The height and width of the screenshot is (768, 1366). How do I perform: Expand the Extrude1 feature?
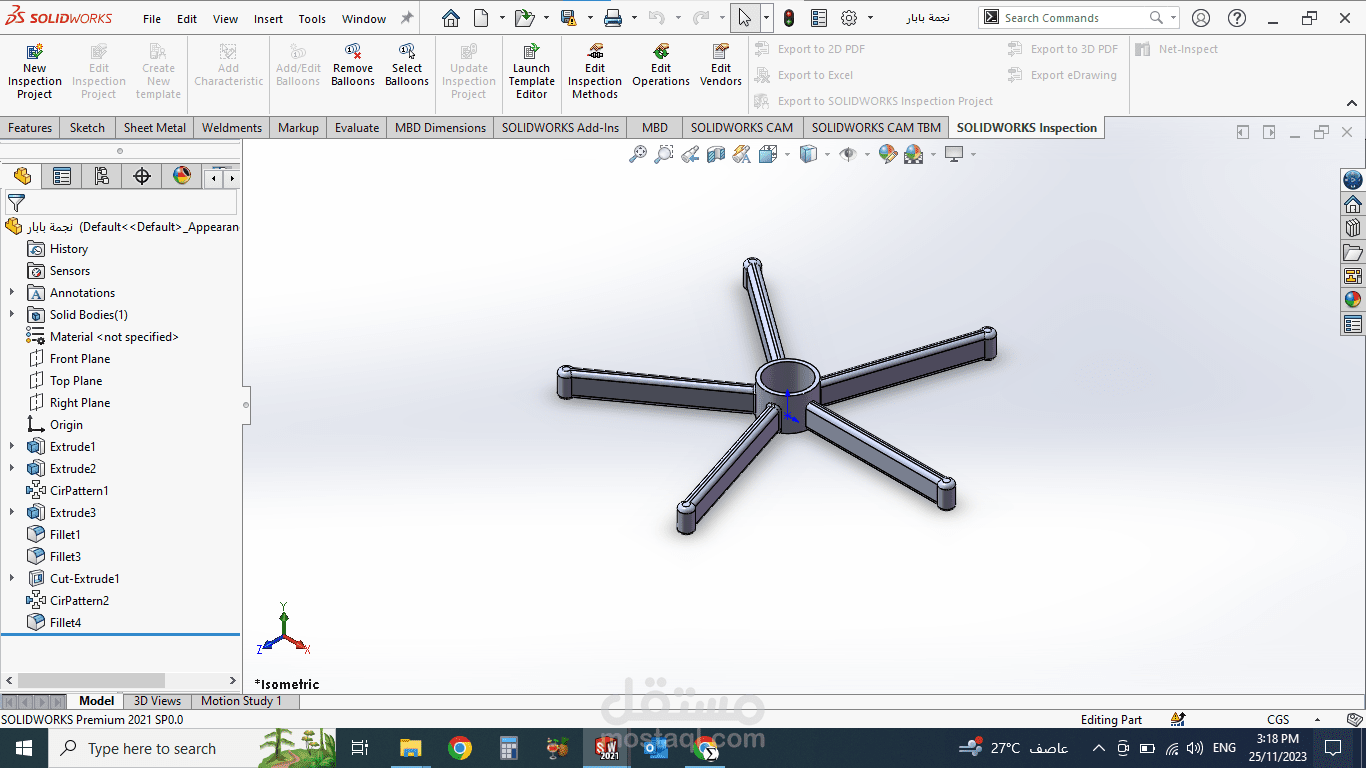[12, 447]
